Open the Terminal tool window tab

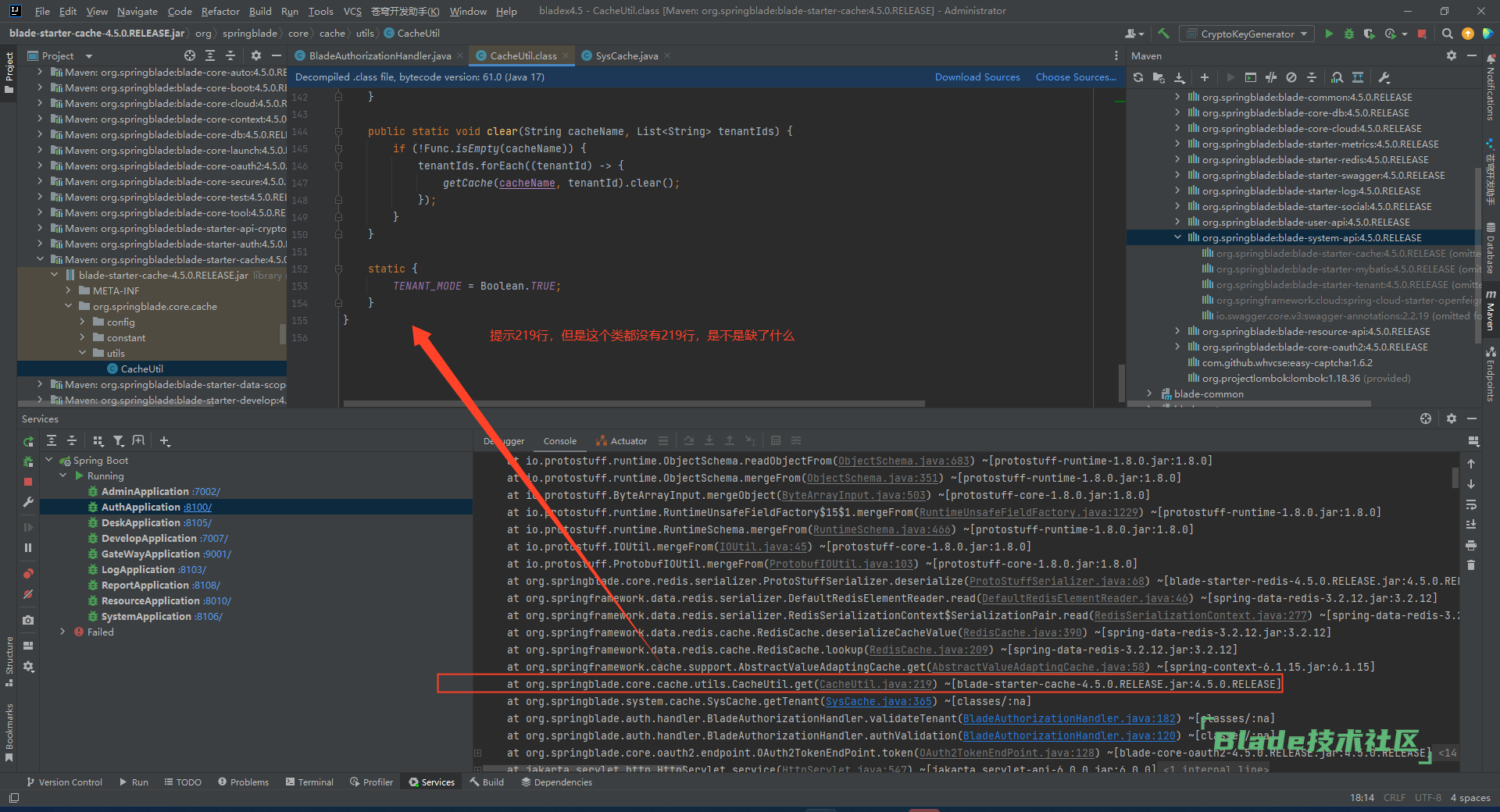[x=309, y=782]
